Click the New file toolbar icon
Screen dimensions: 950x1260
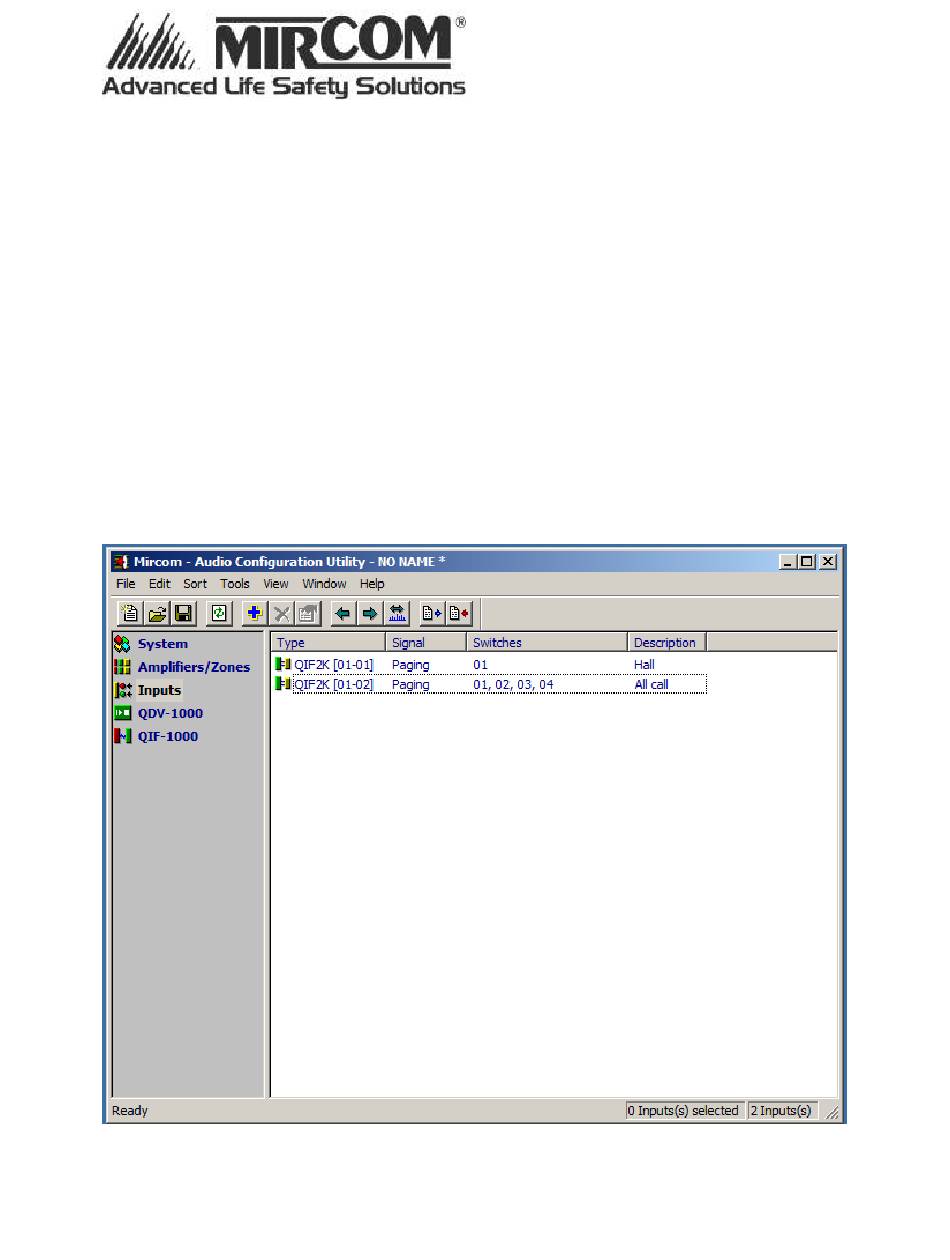pos(129,613)
